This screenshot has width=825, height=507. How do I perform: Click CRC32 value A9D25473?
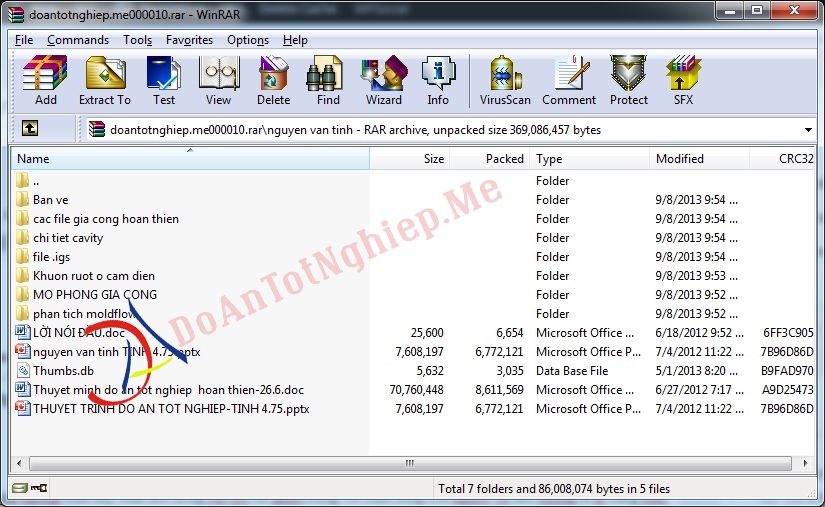pos(787,389)
